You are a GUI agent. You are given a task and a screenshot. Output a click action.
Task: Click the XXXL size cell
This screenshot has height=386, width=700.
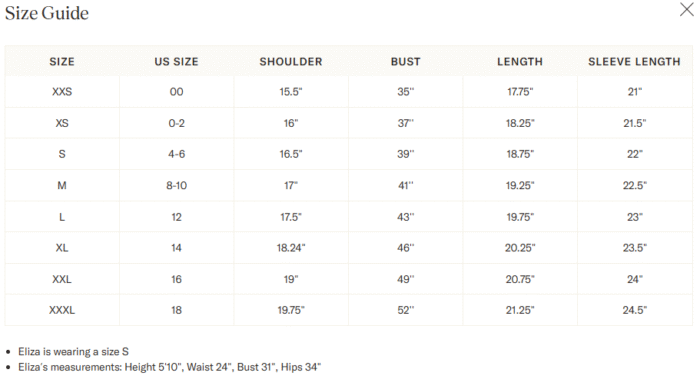tap(62, 310)
